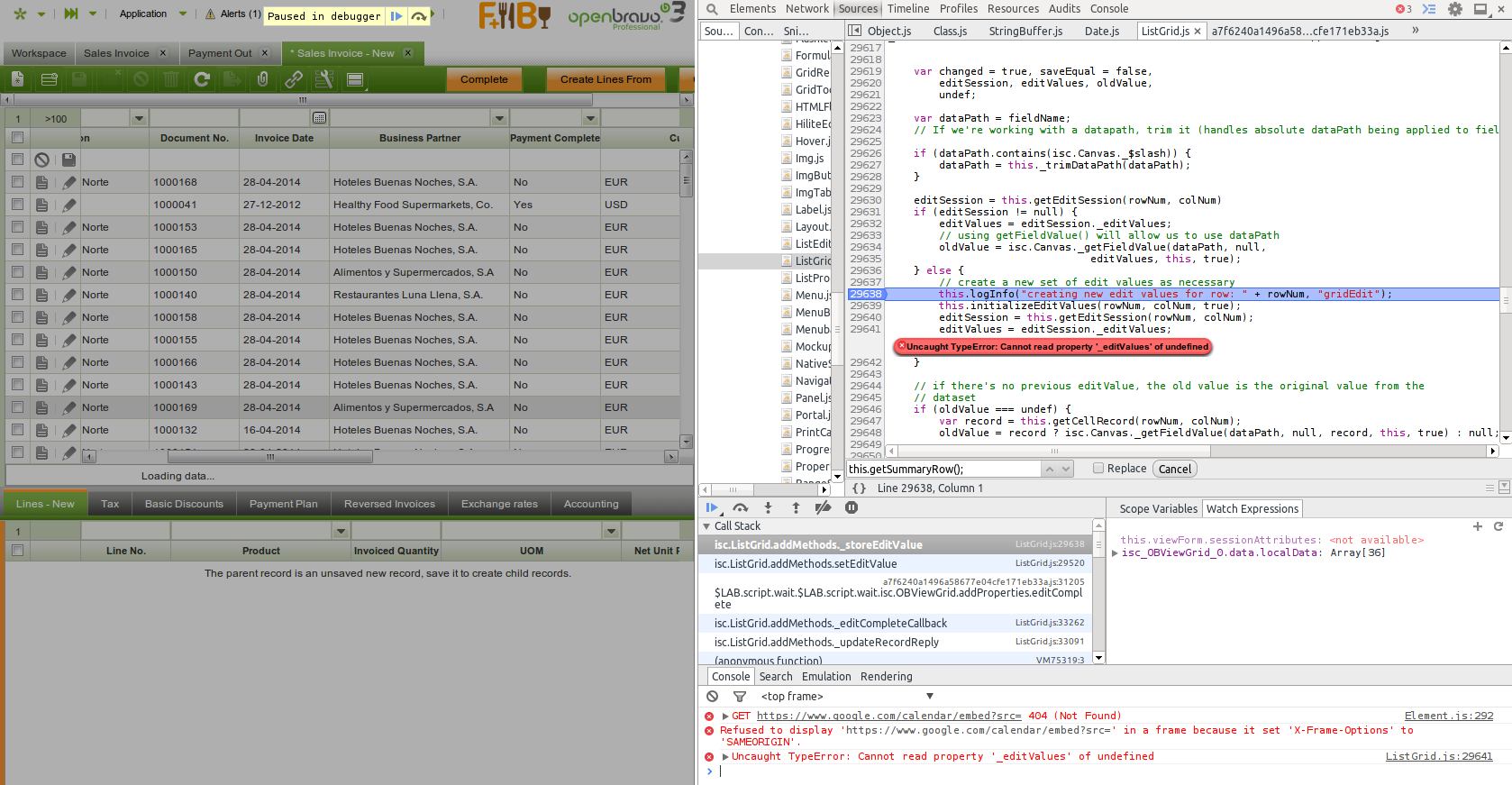Image resolution: width=1512 pixels, height=785 pixels.
Task: Click the attachments paperclip icon
Action: [x=262, y=79]
